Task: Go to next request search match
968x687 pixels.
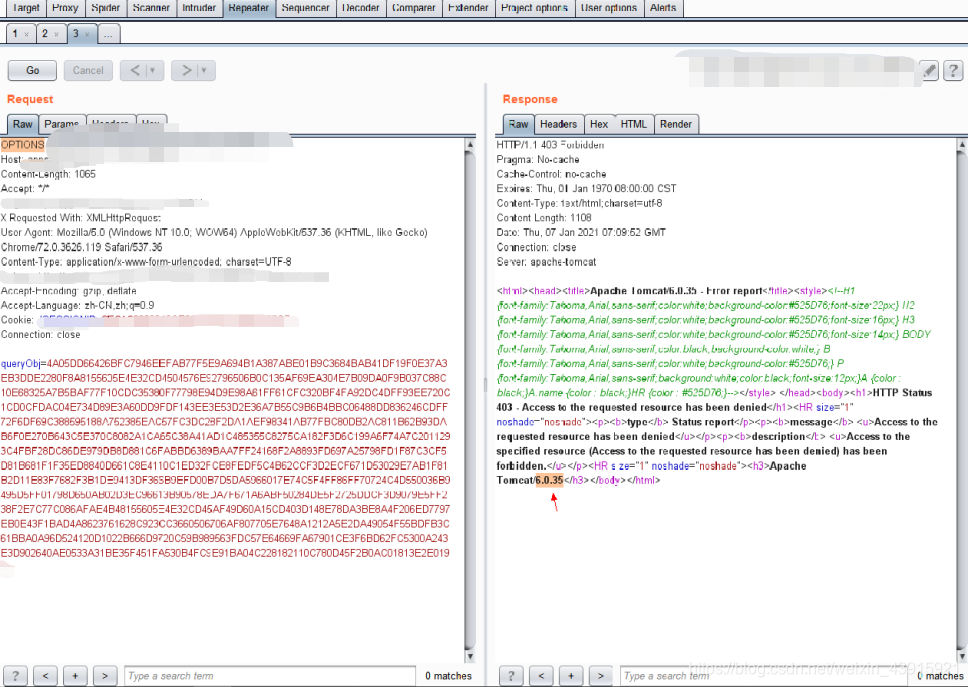Action: coord(105,676)
